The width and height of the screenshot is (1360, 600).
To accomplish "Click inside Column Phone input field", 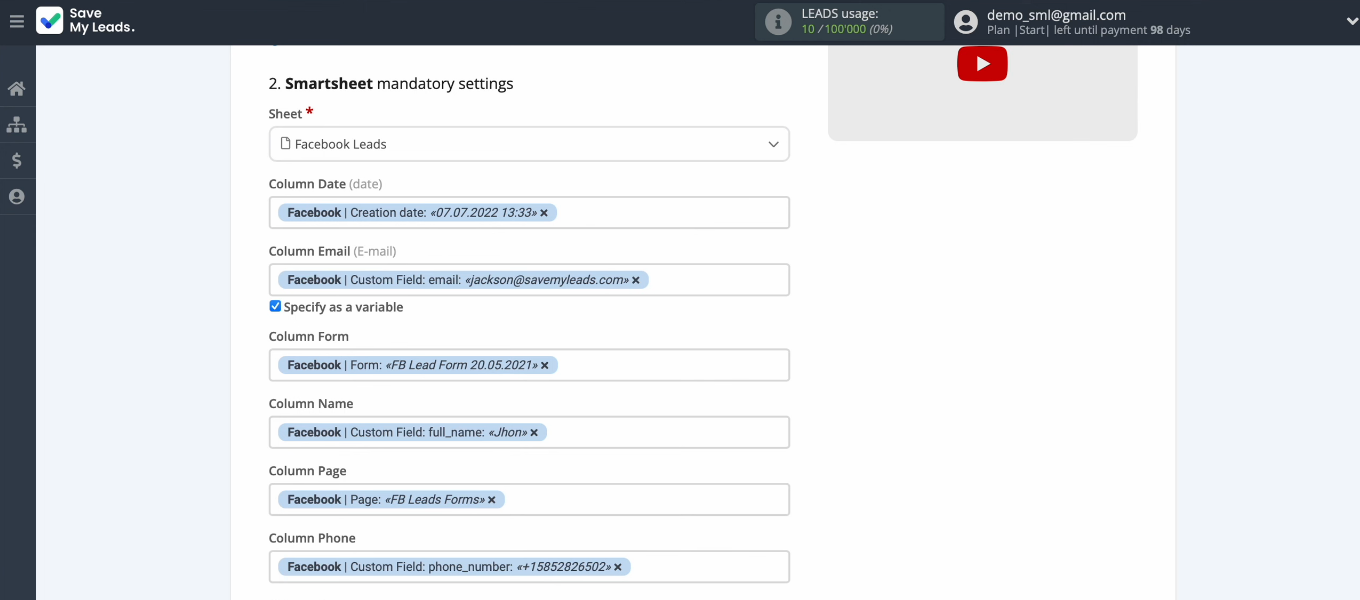I will pyautogui.click(x=529, y=567).
